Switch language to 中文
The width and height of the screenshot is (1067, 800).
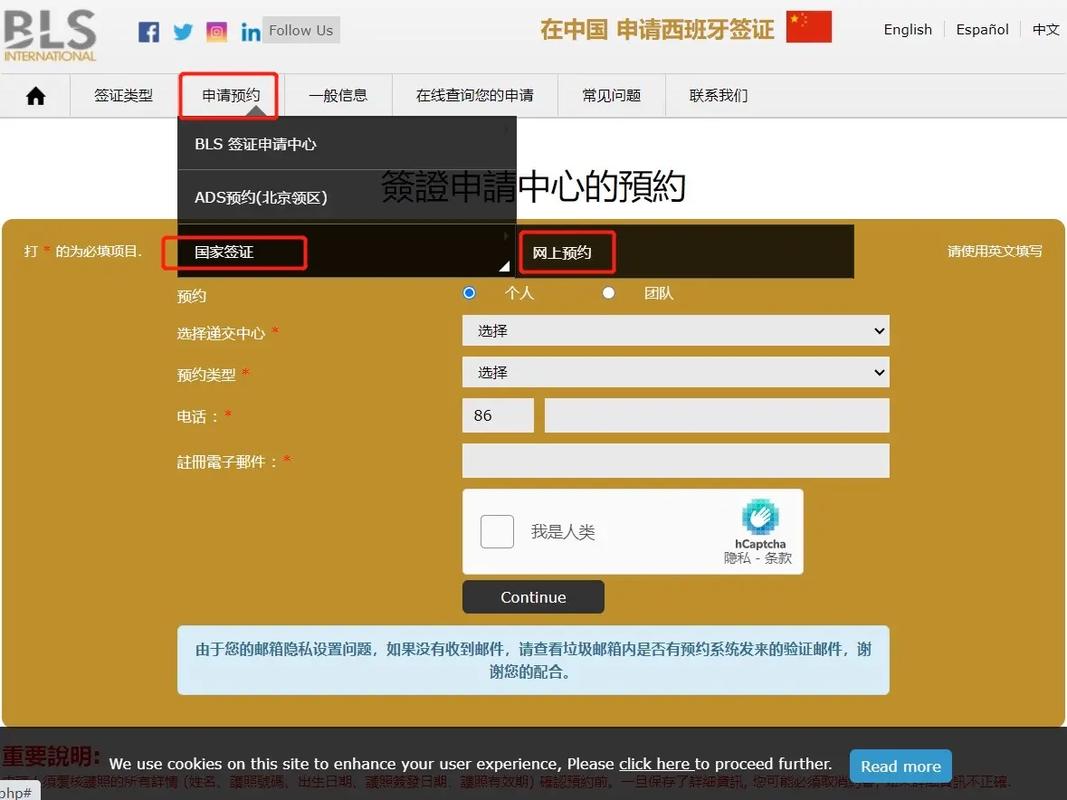point(1045,29)
